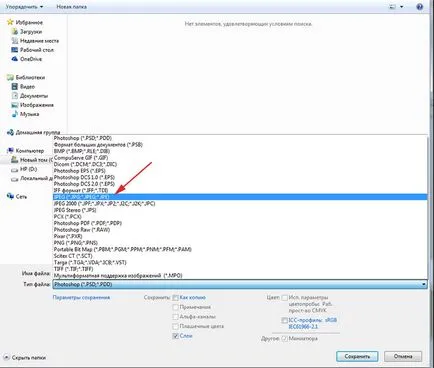Image resolution: width=434 pixels, height=368 pixels.
Task: Click the Музыка note icon
Action: pyautogui.click(x=15, y=114)
